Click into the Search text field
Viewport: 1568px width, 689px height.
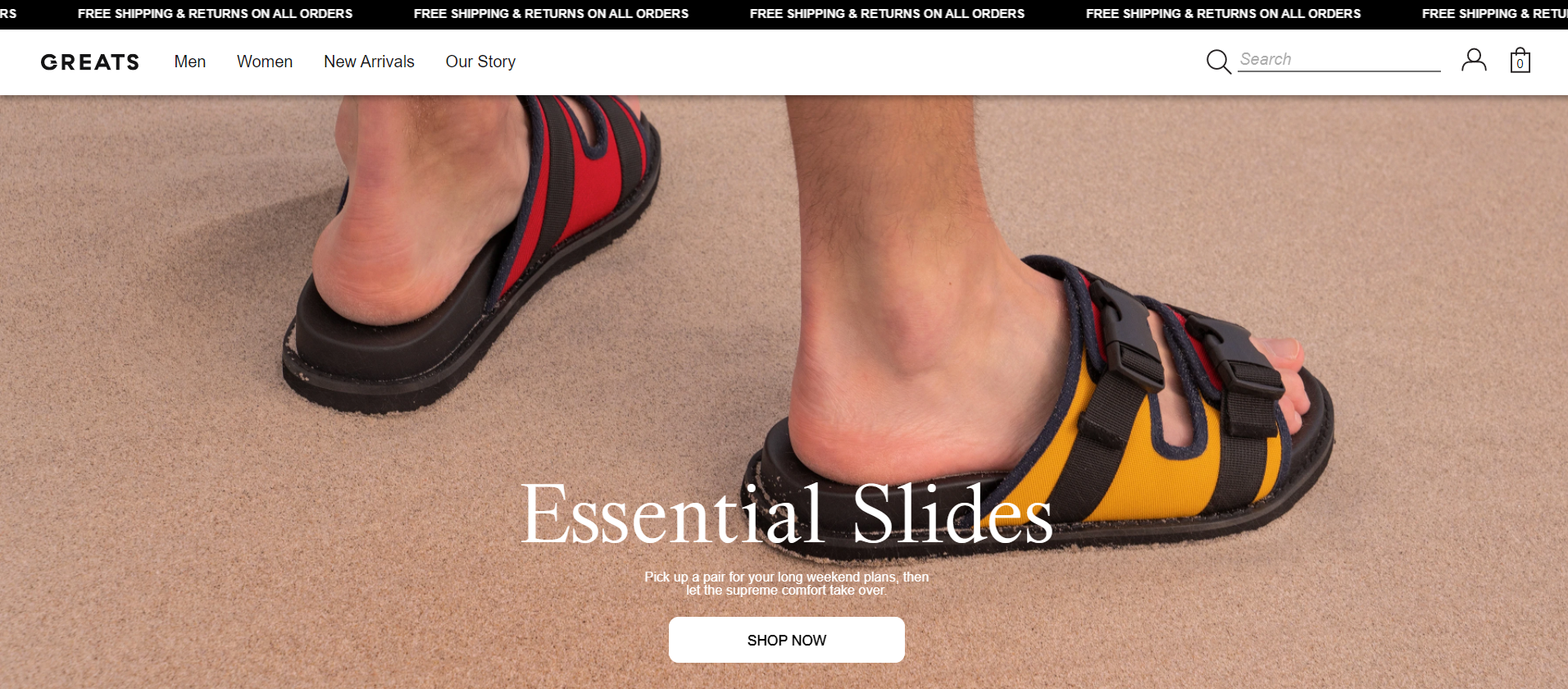pos(1339,60)
